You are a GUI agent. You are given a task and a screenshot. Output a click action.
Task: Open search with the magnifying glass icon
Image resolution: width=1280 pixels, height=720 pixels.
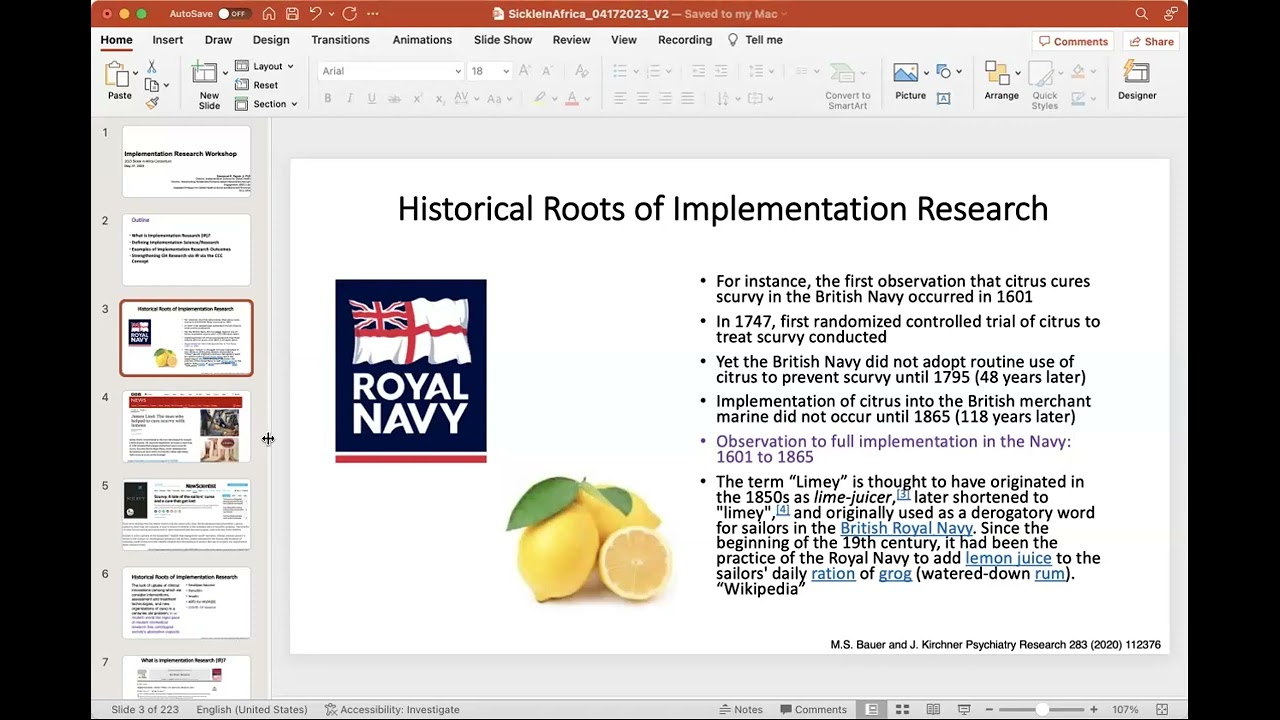(1142, 14)
